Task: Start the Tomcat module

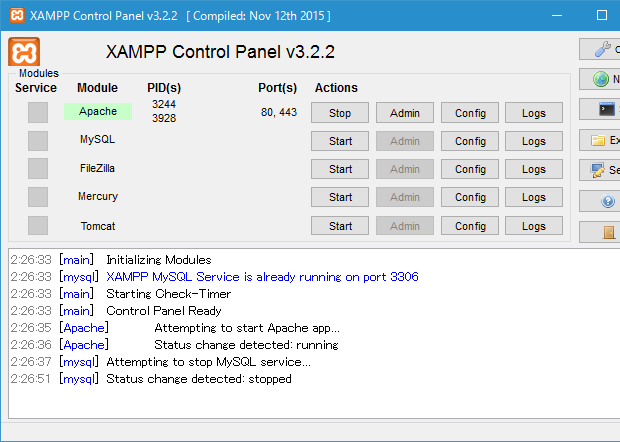Action: (340, 226)
